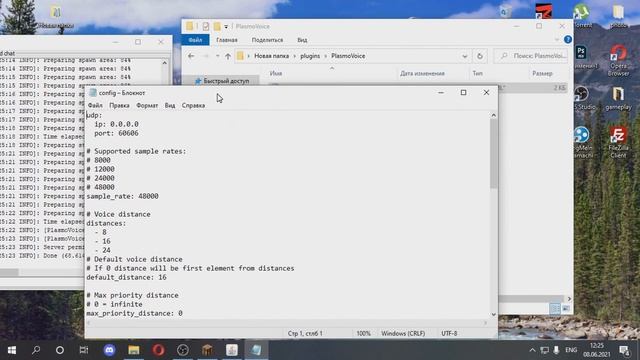Click the Explorer search box Поиск: PlasmoVoice
640x360 pixels.
click(x=531, y=56)
